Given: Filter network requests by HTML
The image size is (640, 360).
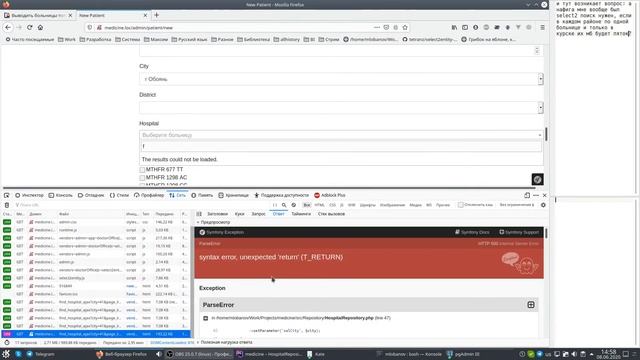Looking at the screenshot, I should [x=319, y=205].
